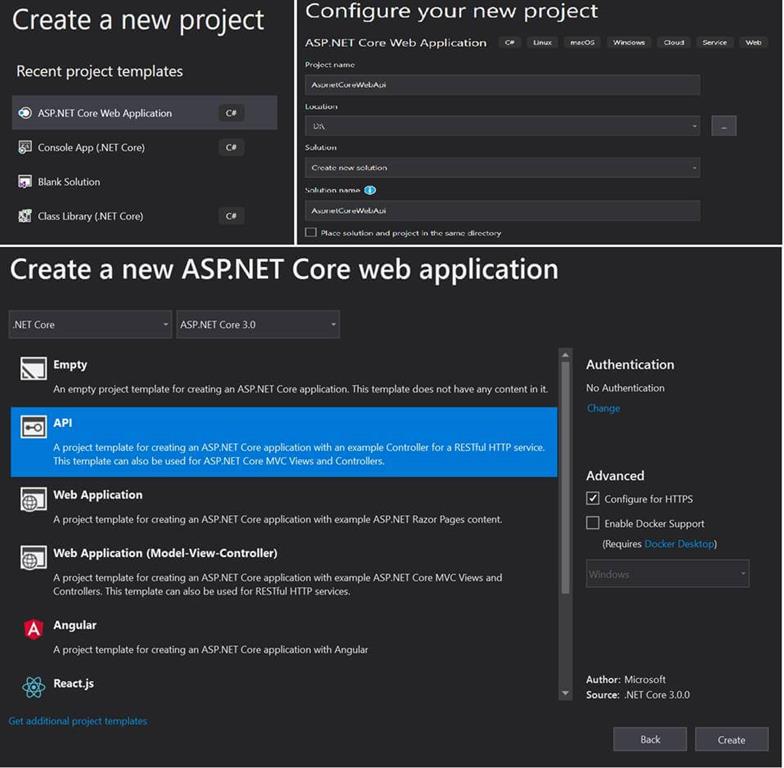Open the Change authentication link

tap(604, 408)
